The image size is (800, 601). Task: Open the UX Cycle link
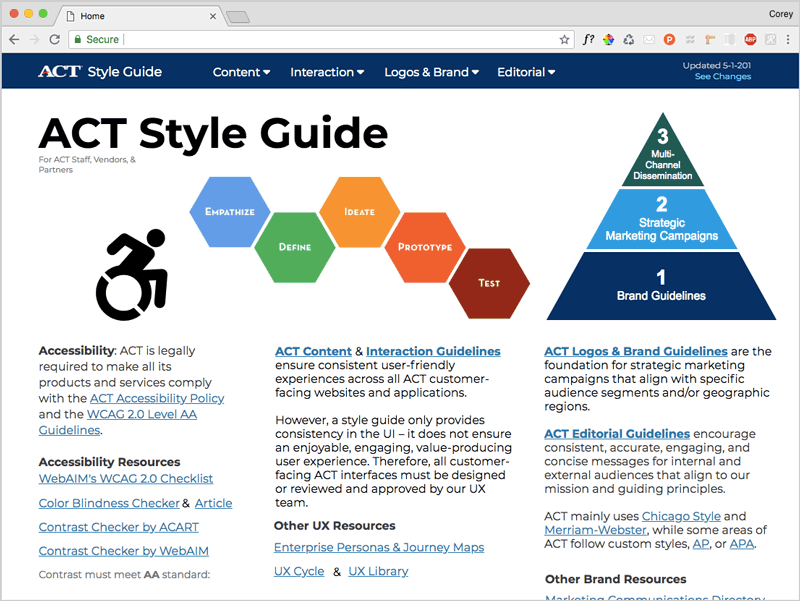tap(299, 571)
